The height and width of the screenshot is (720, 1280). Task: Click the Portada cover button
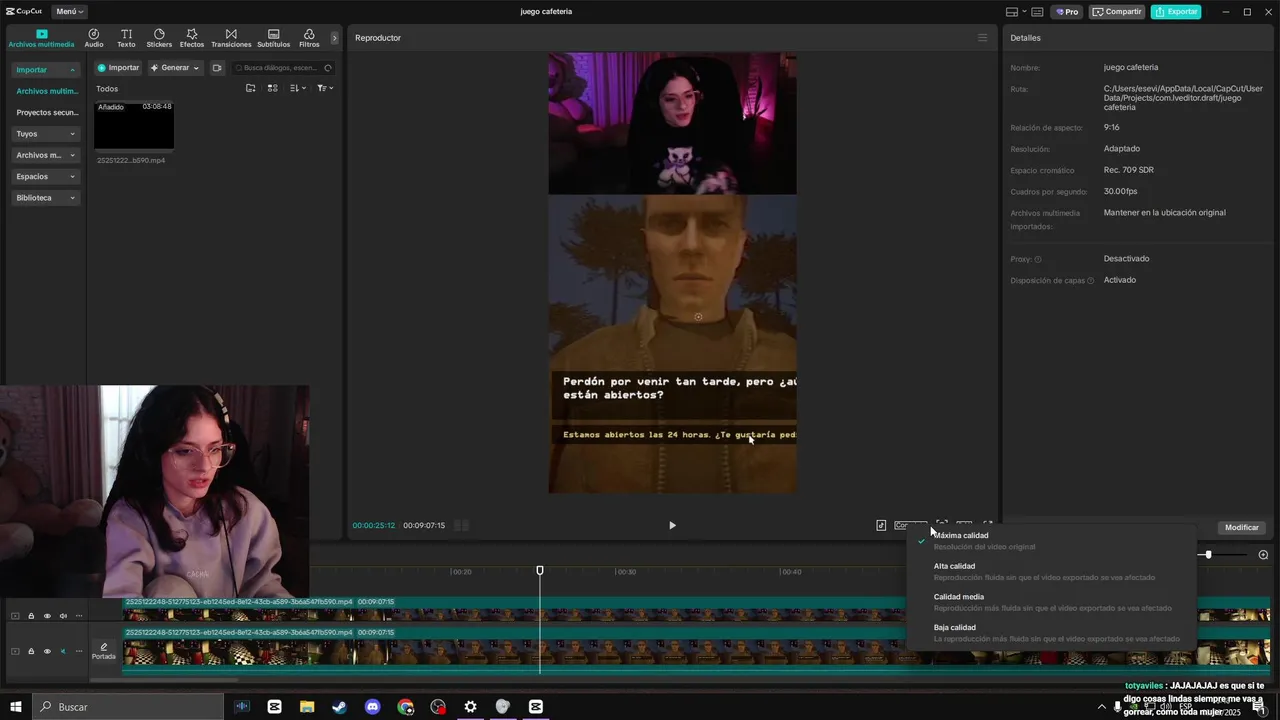click(x=104, y=651)
